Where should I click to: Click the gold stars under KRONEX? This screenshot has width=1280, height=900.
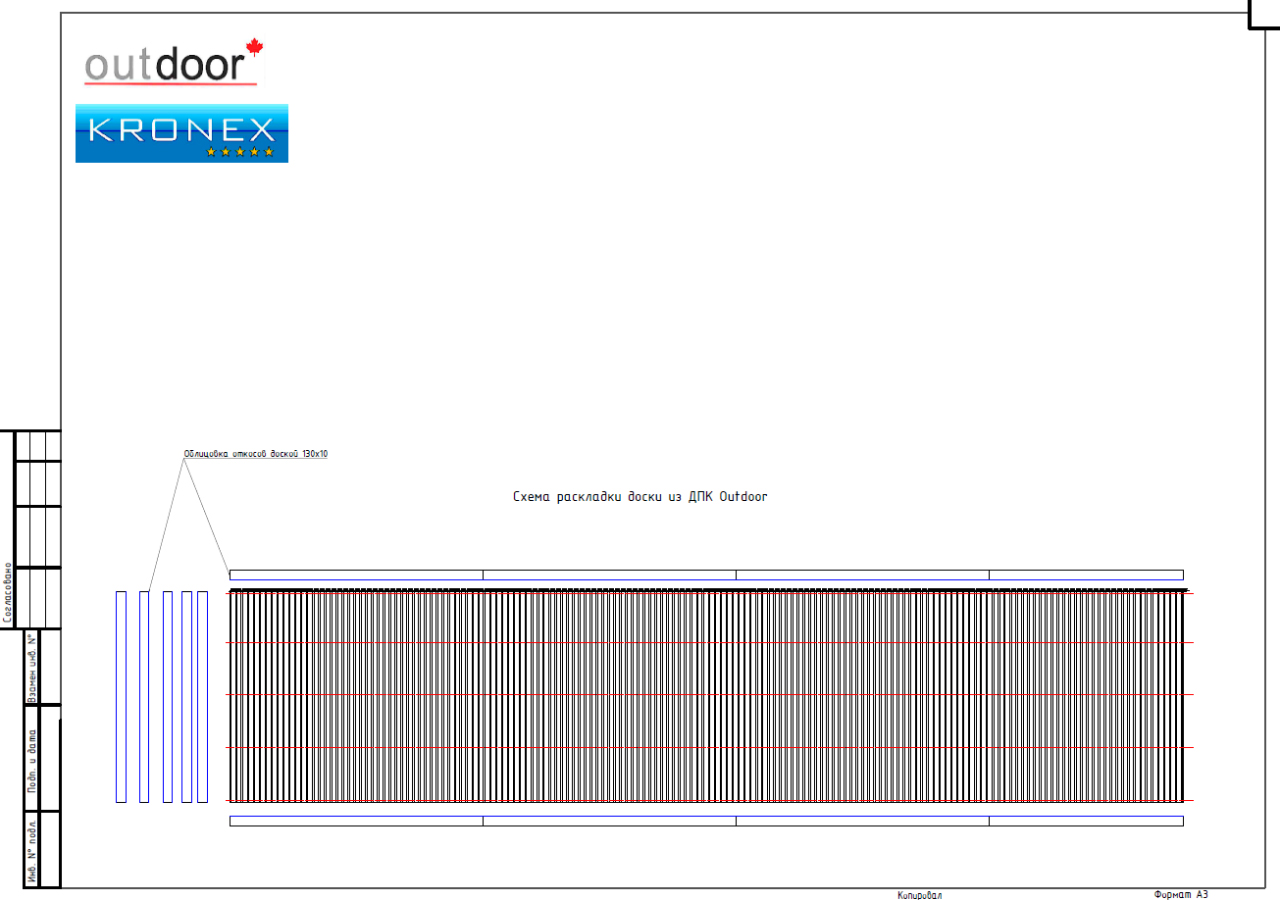[240, 152]
